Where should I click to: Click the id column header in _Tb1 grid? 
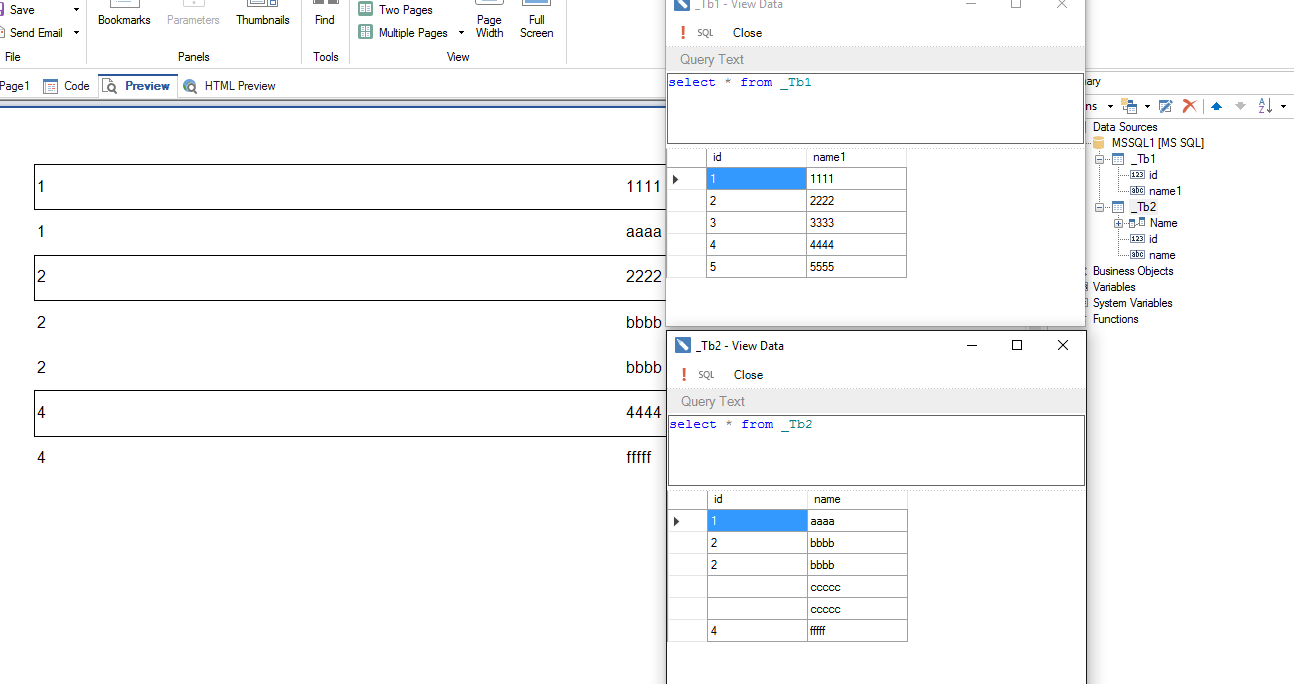click(x=756, y=157)
